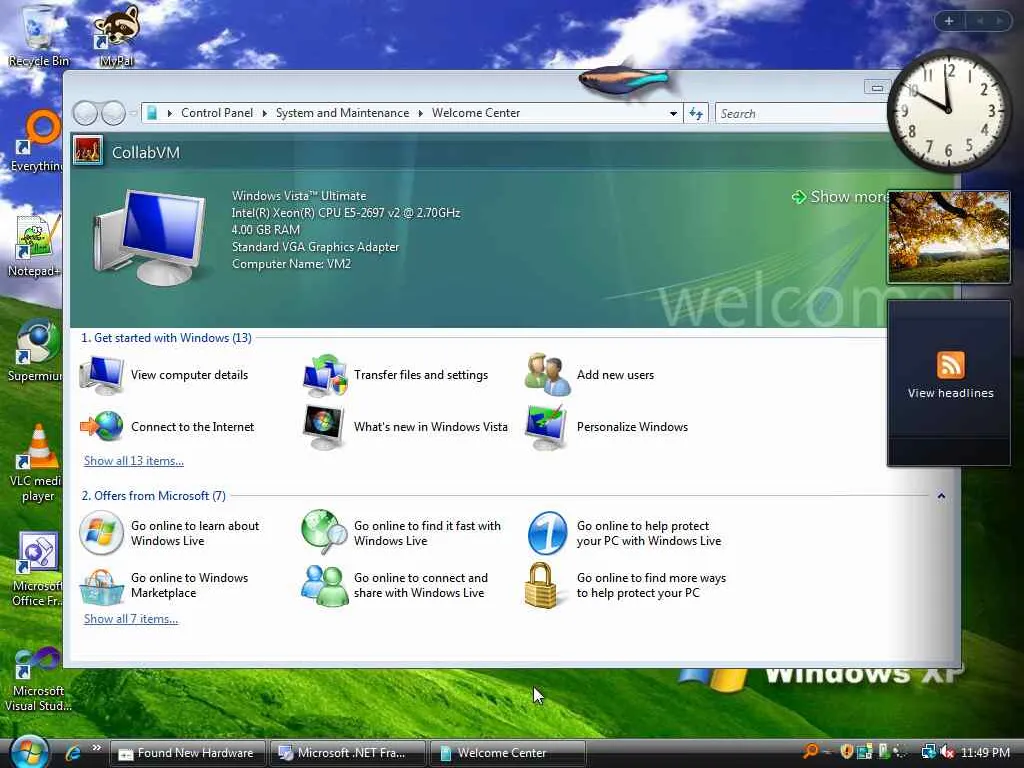Click the sidebar add gadgets plus button

click(x=949, y=21)
